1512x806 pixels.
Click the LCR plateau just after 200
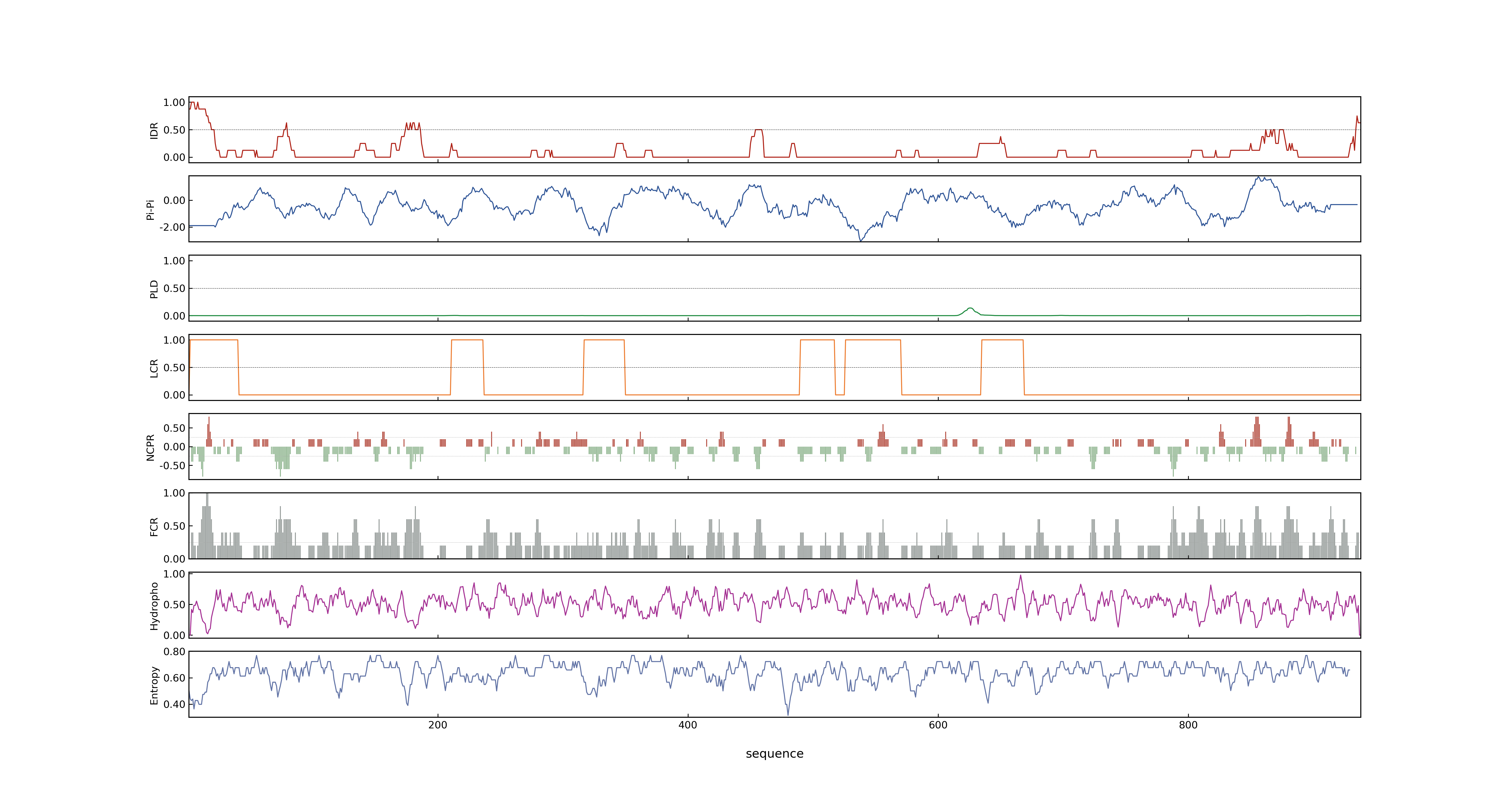pos(467,340)
